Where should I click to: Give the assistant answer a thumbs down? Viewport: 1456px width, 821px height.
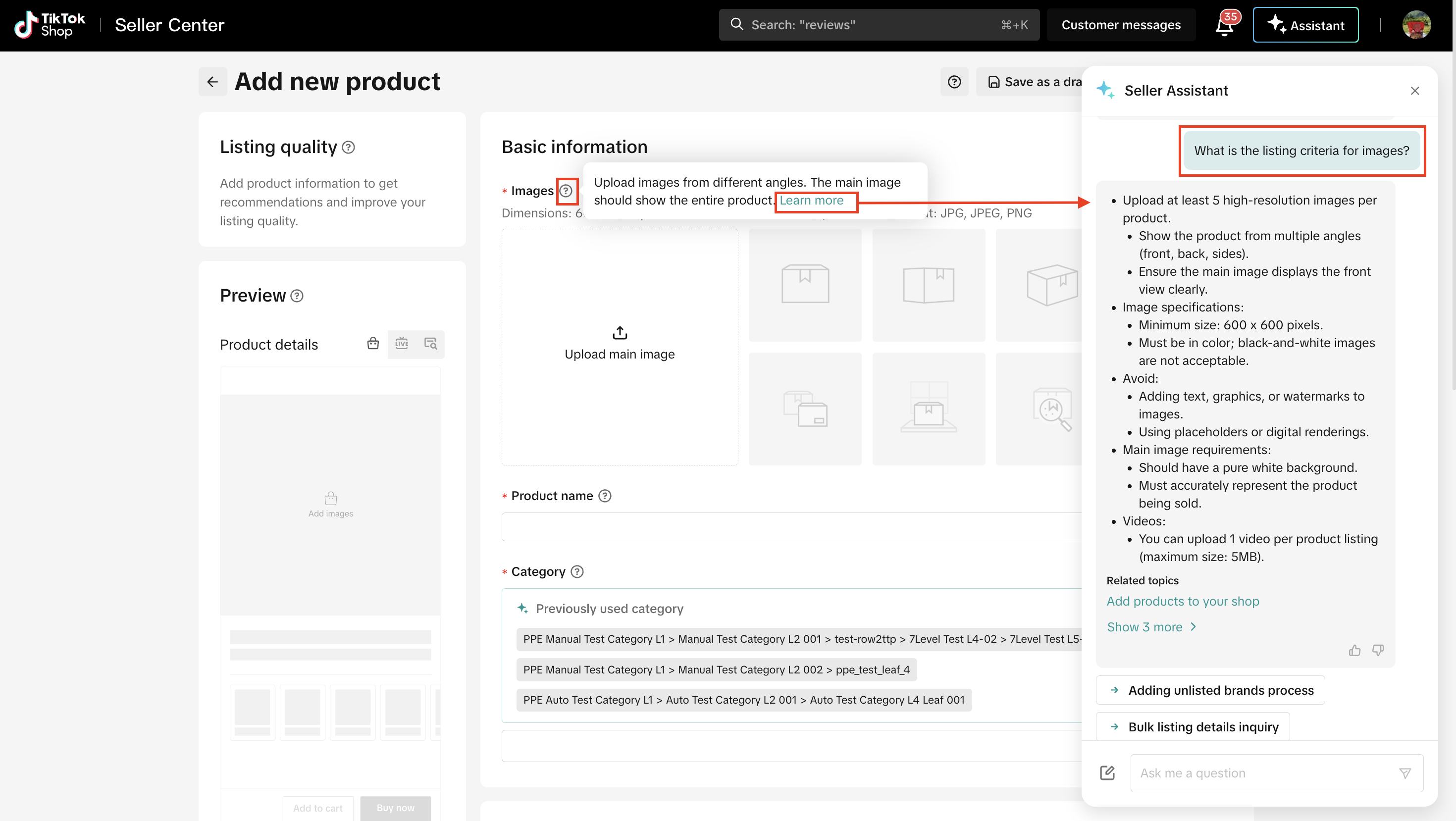click(1378, 650)
